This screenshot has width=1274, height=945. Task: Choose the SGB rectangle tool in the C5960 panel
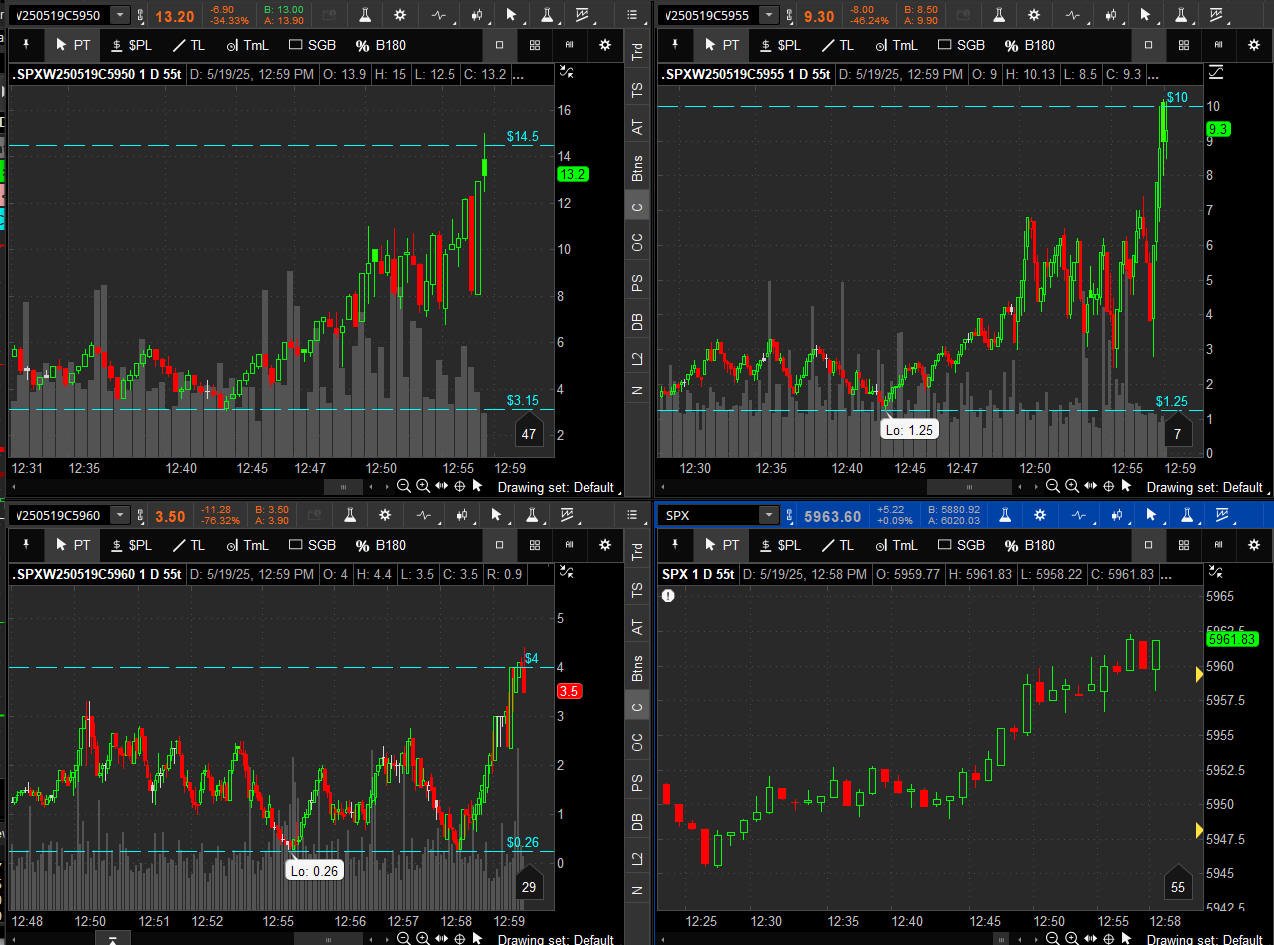(x=312, y=545)
